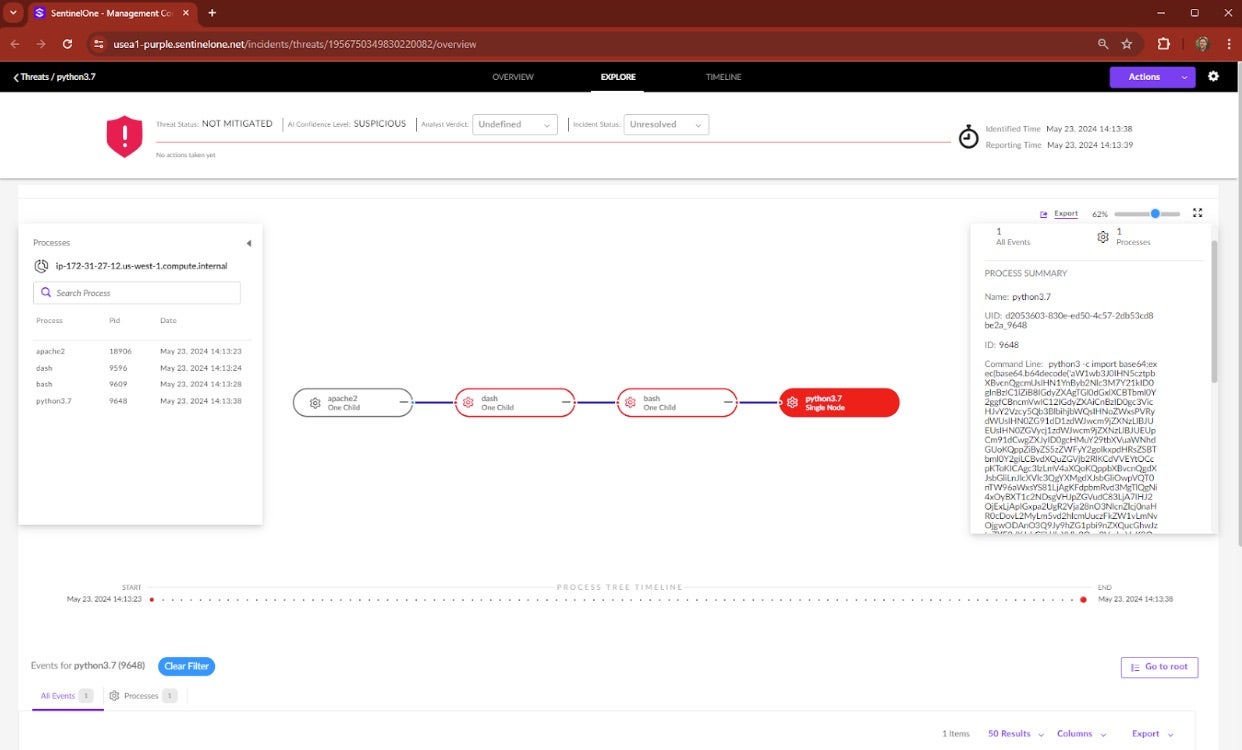This screenshot has height=750, width=1242.
Task: Click the Go to root button
Action: 1159,667
